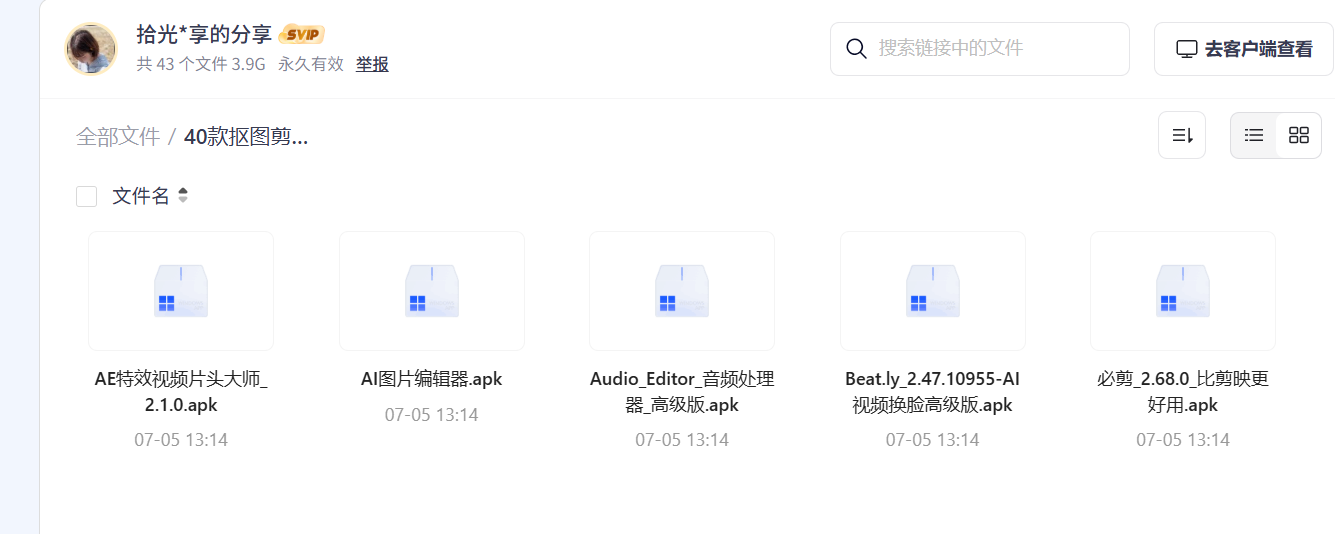
Task: Sort by 文件名 using the arrow toggle
Action: [x=183, y=196]
